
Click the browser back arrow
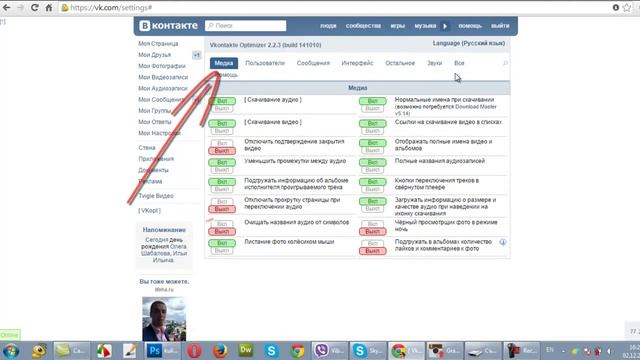7,7
